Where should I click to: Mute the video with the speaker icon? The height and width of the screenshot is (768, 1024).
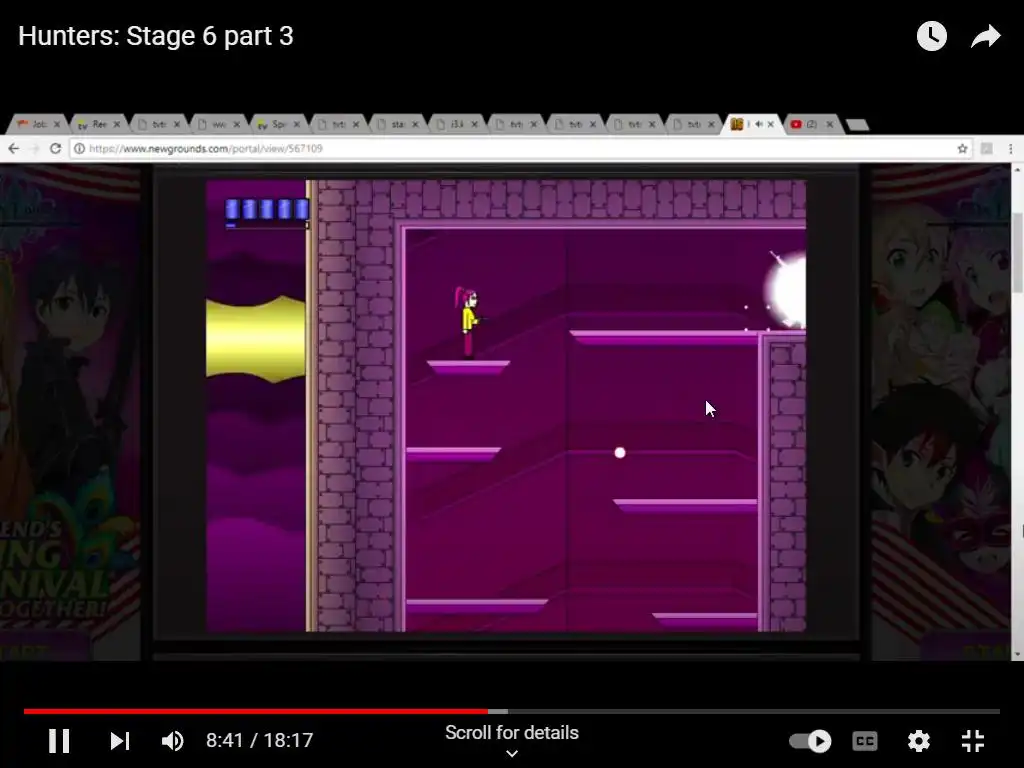tap(172, 741)
